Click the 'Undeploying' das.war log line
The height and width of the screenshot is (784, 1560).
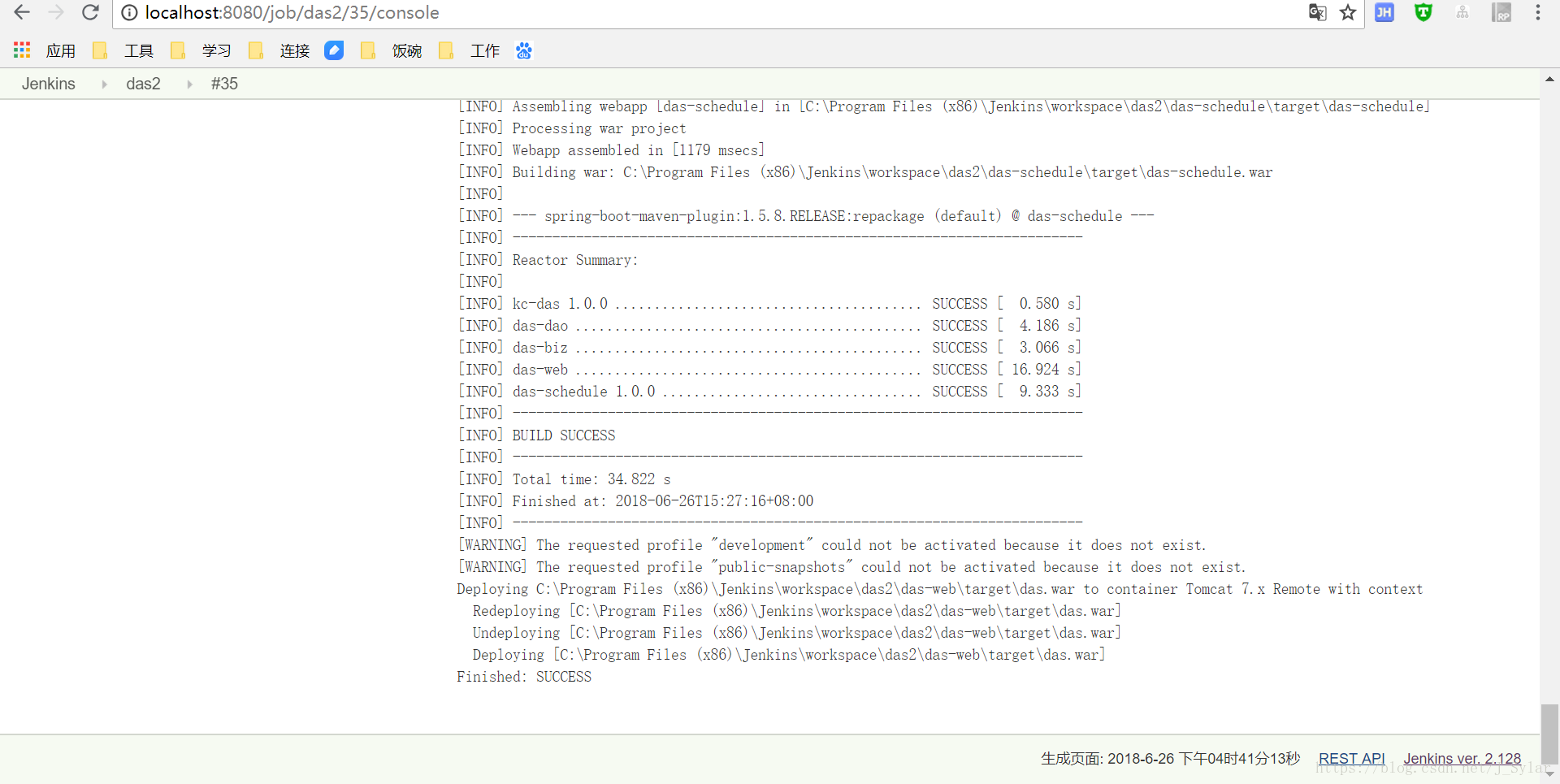click(797, 633)
